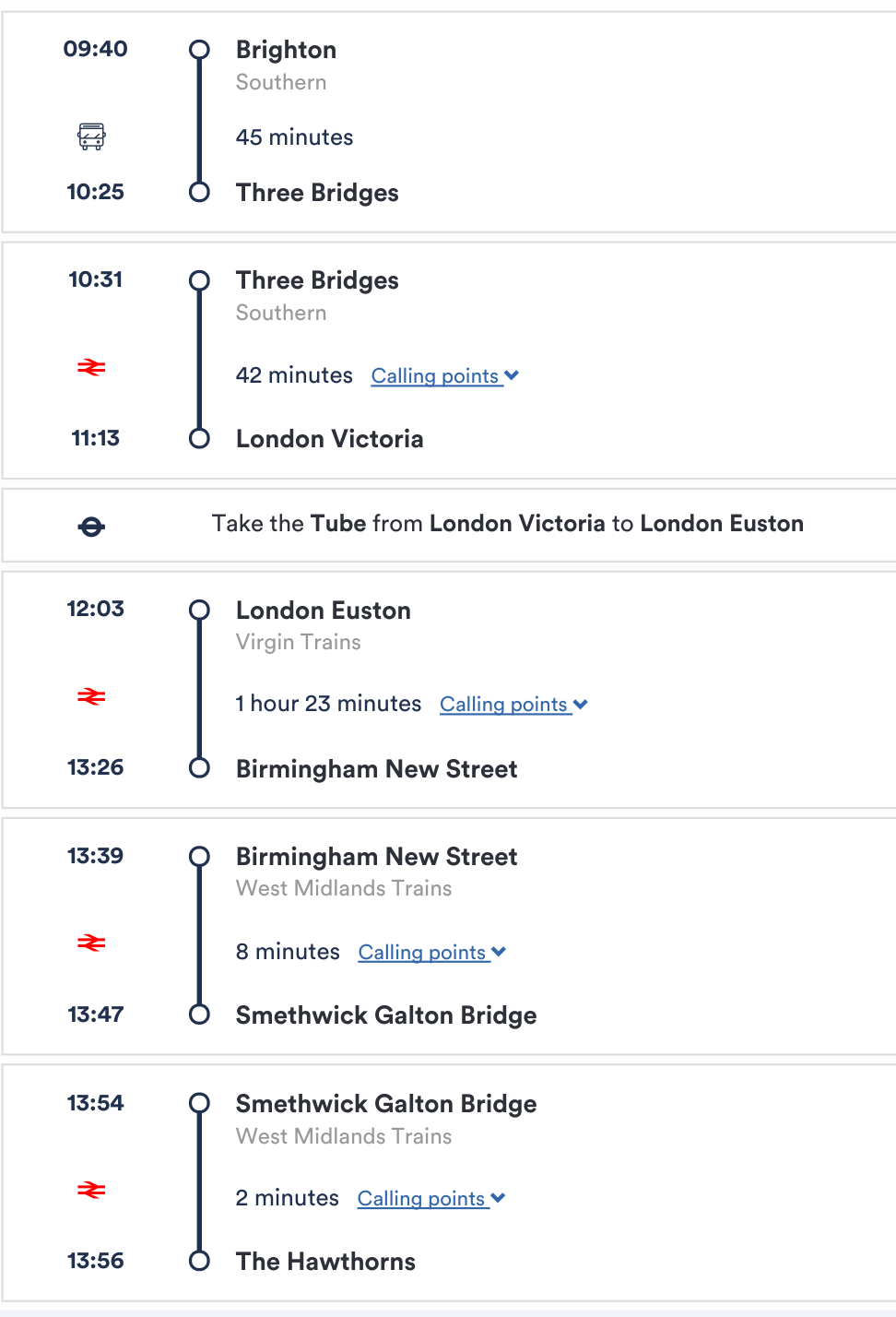Click the rail icon under 10:31 departure
The image size is (896, 1317).
pyautogui.click(x=91, y=368)
